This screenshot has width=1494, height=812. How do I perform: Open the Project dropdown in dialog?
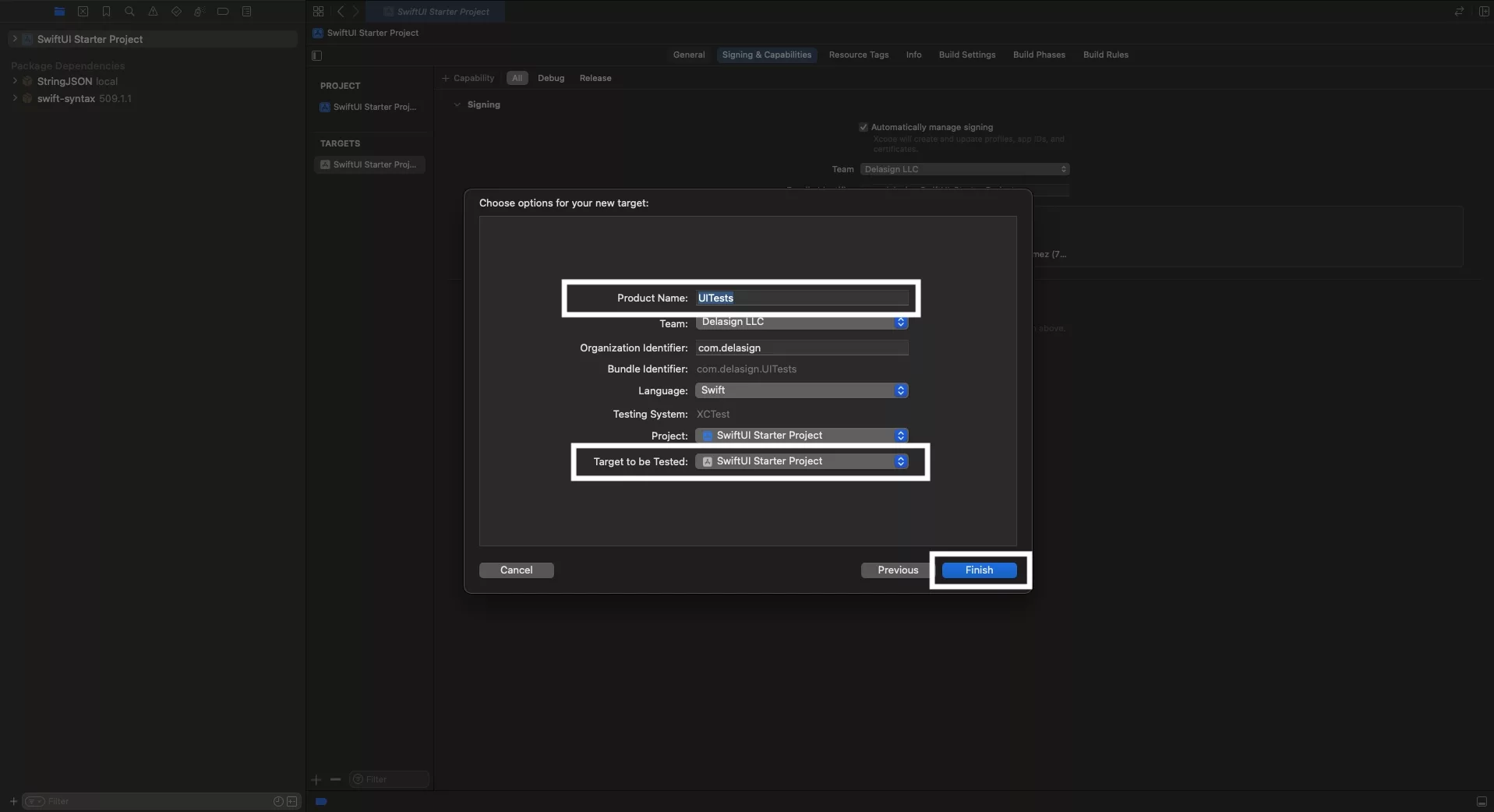click(801, 436)
